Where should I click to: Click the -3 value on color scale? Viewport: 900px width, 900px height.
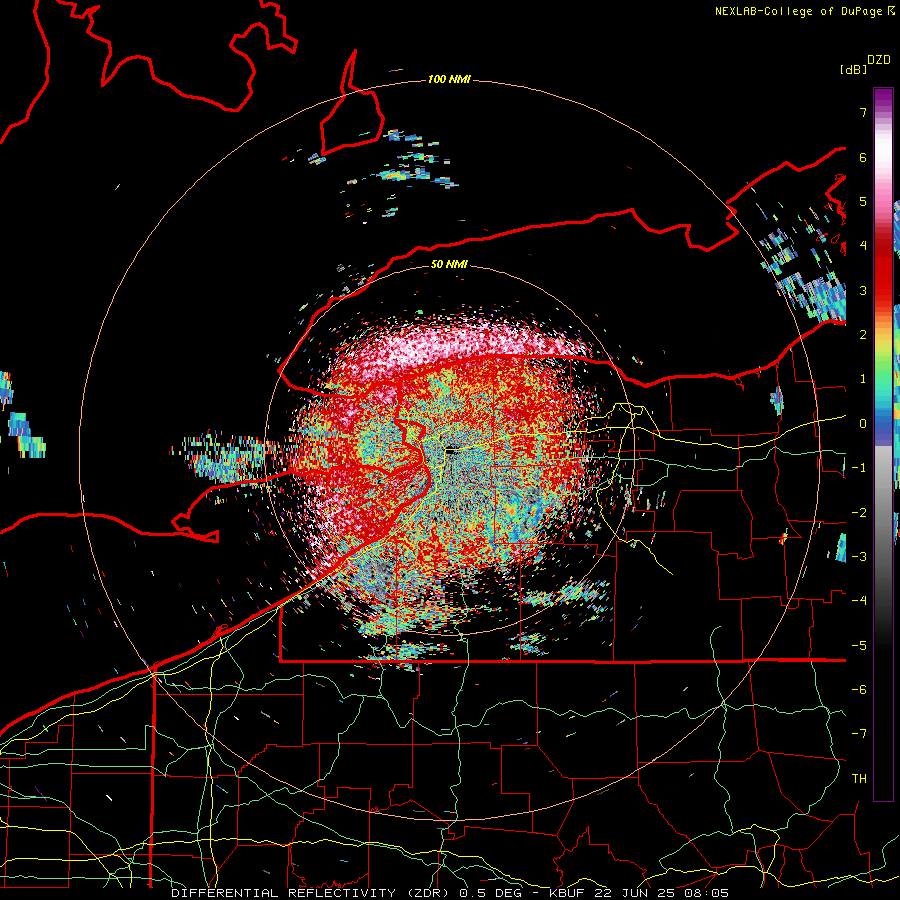[x=859, y=557]
